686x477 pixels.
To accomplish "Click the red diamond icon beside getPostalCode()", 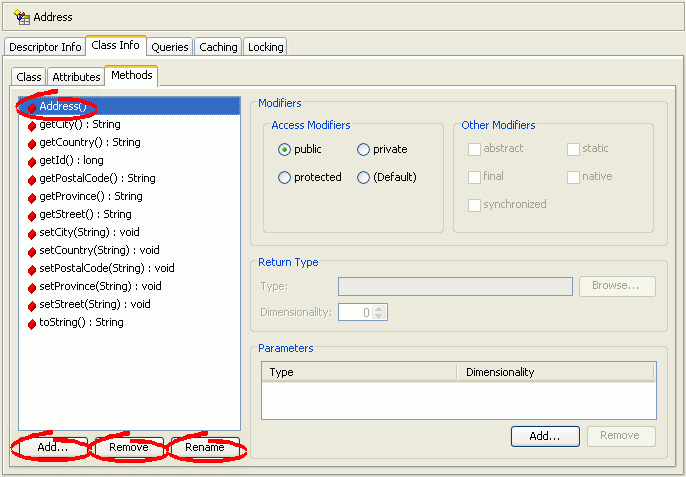I will point(32,180).
